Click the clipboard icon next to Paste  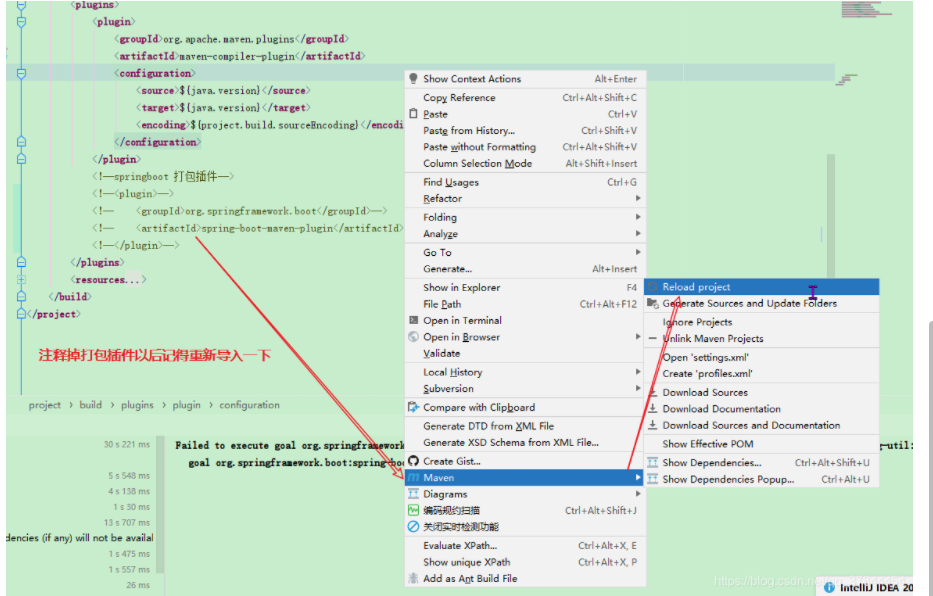(x=414, y=114)
